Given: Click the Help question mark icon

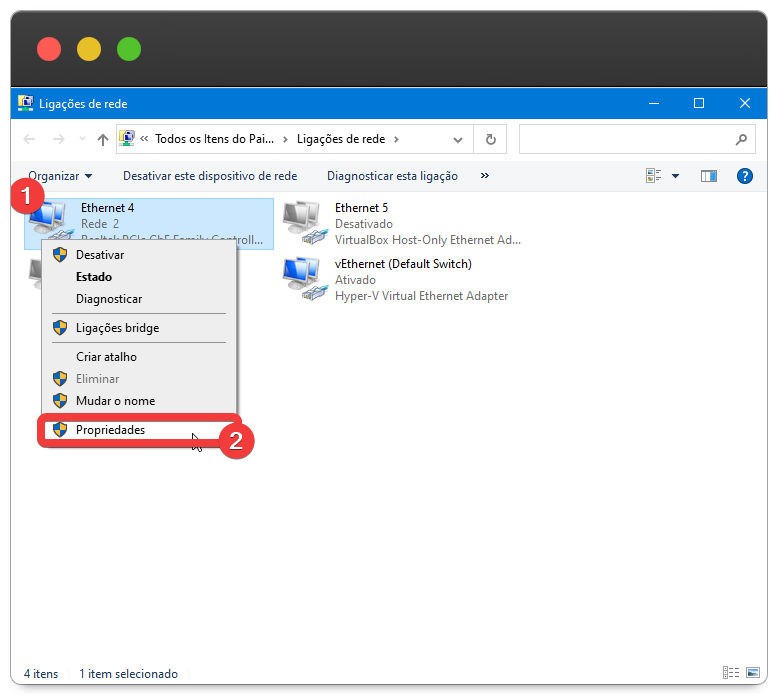Looking at the screenshot, I should pos(744,176).
